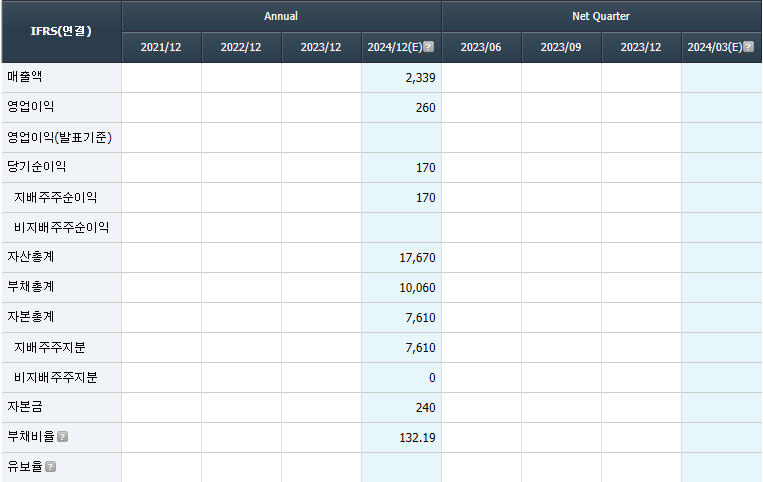This screenshot has height=482, width=763.
Task: Select the Net Quarter header tab
Action: 601,17
